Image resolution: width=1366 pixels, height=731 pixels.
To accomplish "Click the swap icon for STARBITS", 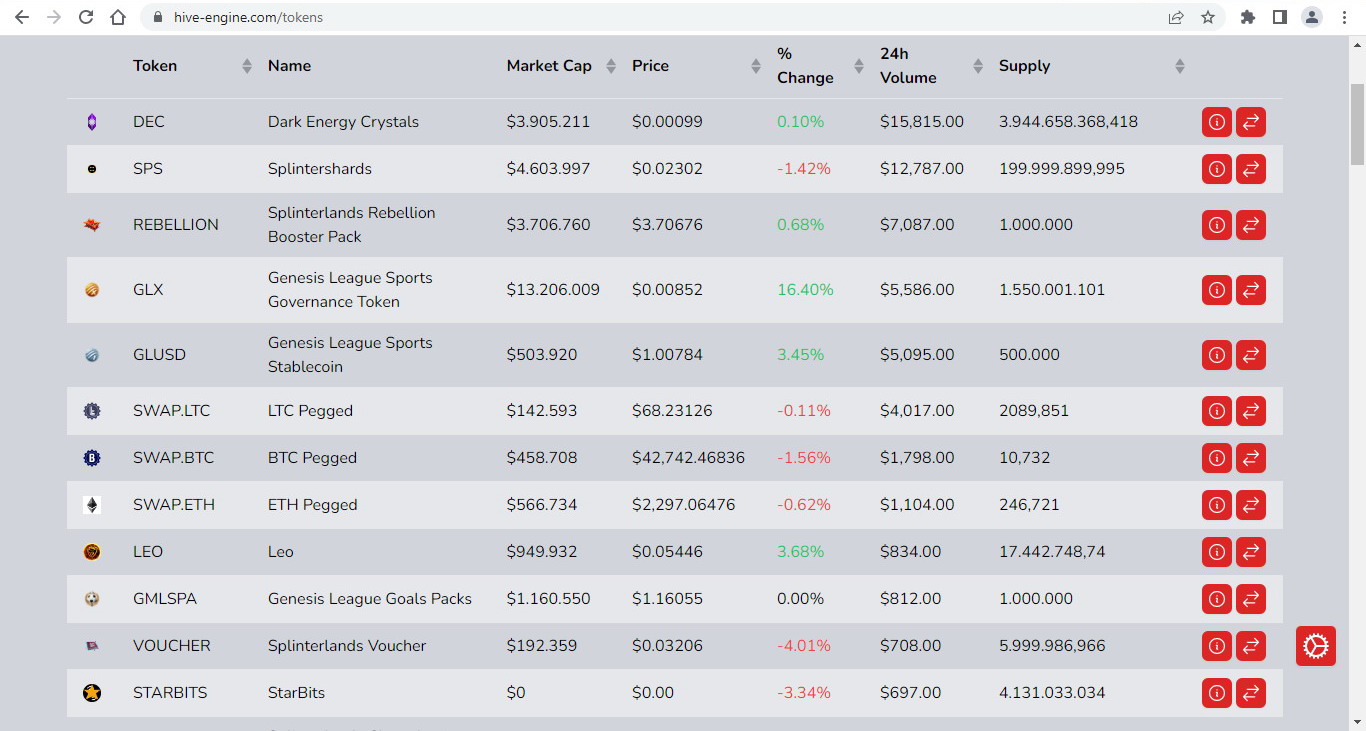I will [1251, 693].
